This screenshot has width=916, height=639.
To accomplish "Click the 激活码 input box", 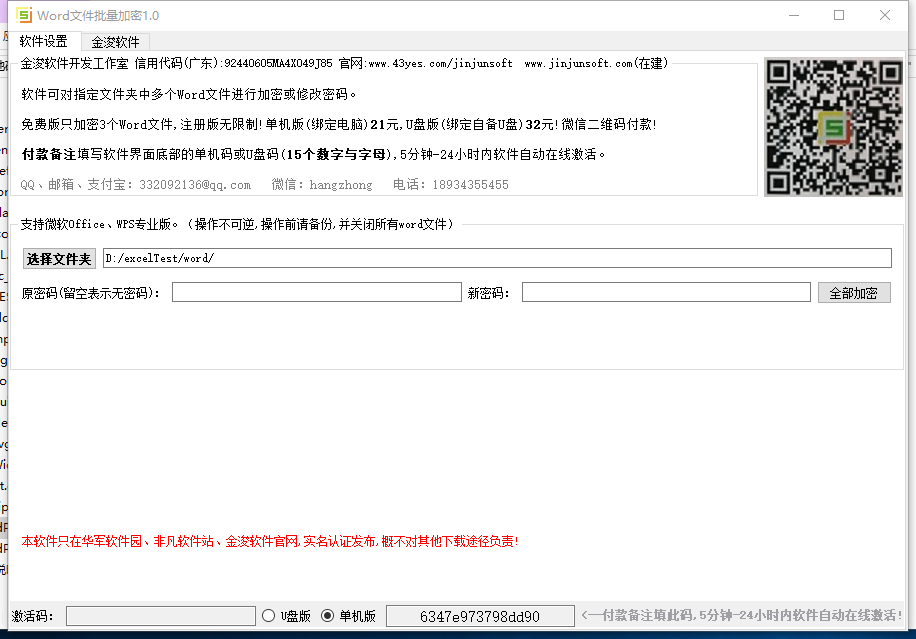I will click(x=160, y=616).
